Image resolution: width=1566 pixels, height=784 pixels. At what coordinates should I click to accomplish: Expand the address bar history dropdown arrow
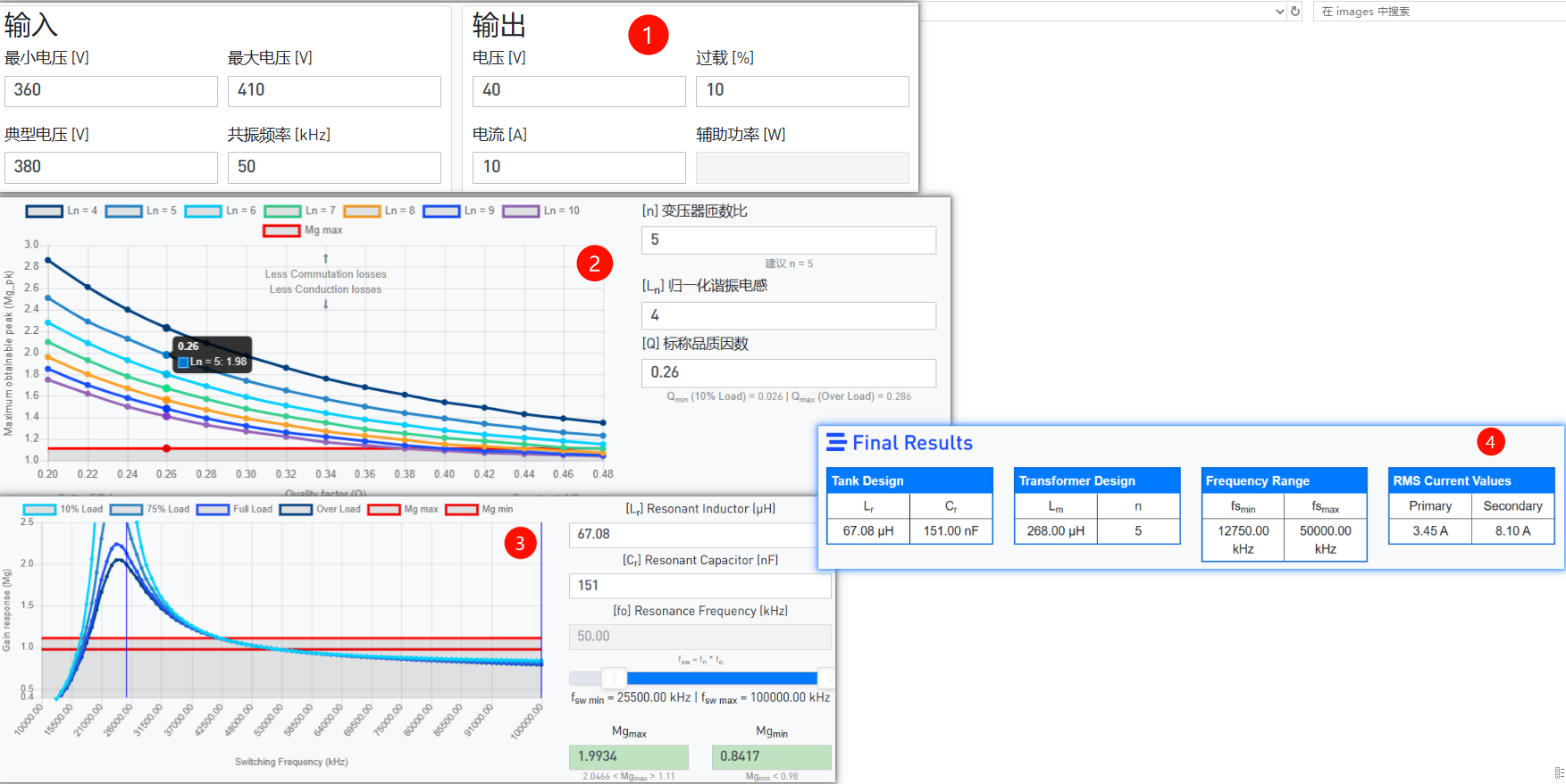[1279, 12]
